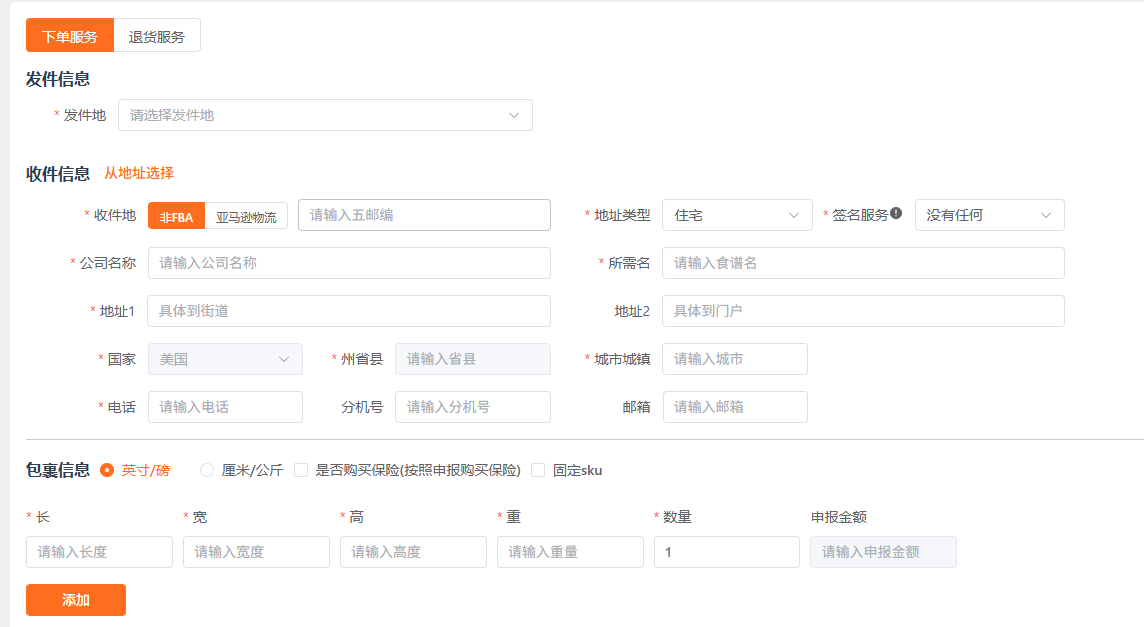Open the 发件地 dropdown
This screenshot has width=1144, height=627.
click(x=325, y=115)
